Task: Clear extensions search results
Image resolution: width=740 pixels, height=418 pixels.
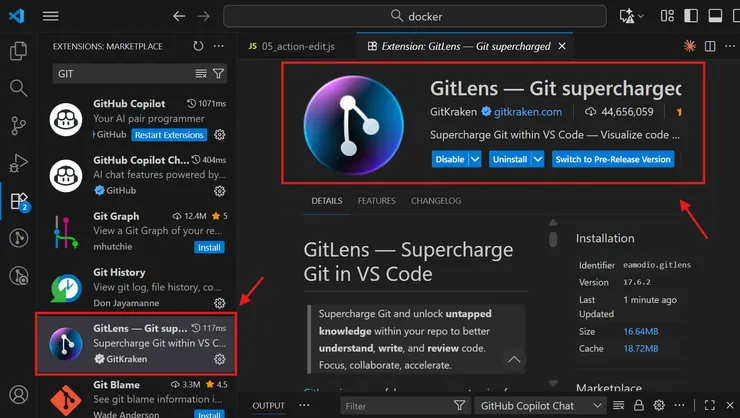Action: tap(201, 74)
